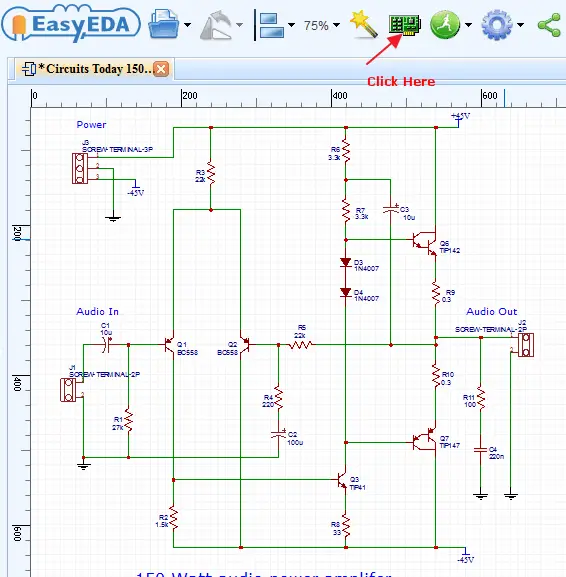This screenshot has width=566, height=577.
Task: Click the green run simulation icon
Action: [x=445, y=25]
